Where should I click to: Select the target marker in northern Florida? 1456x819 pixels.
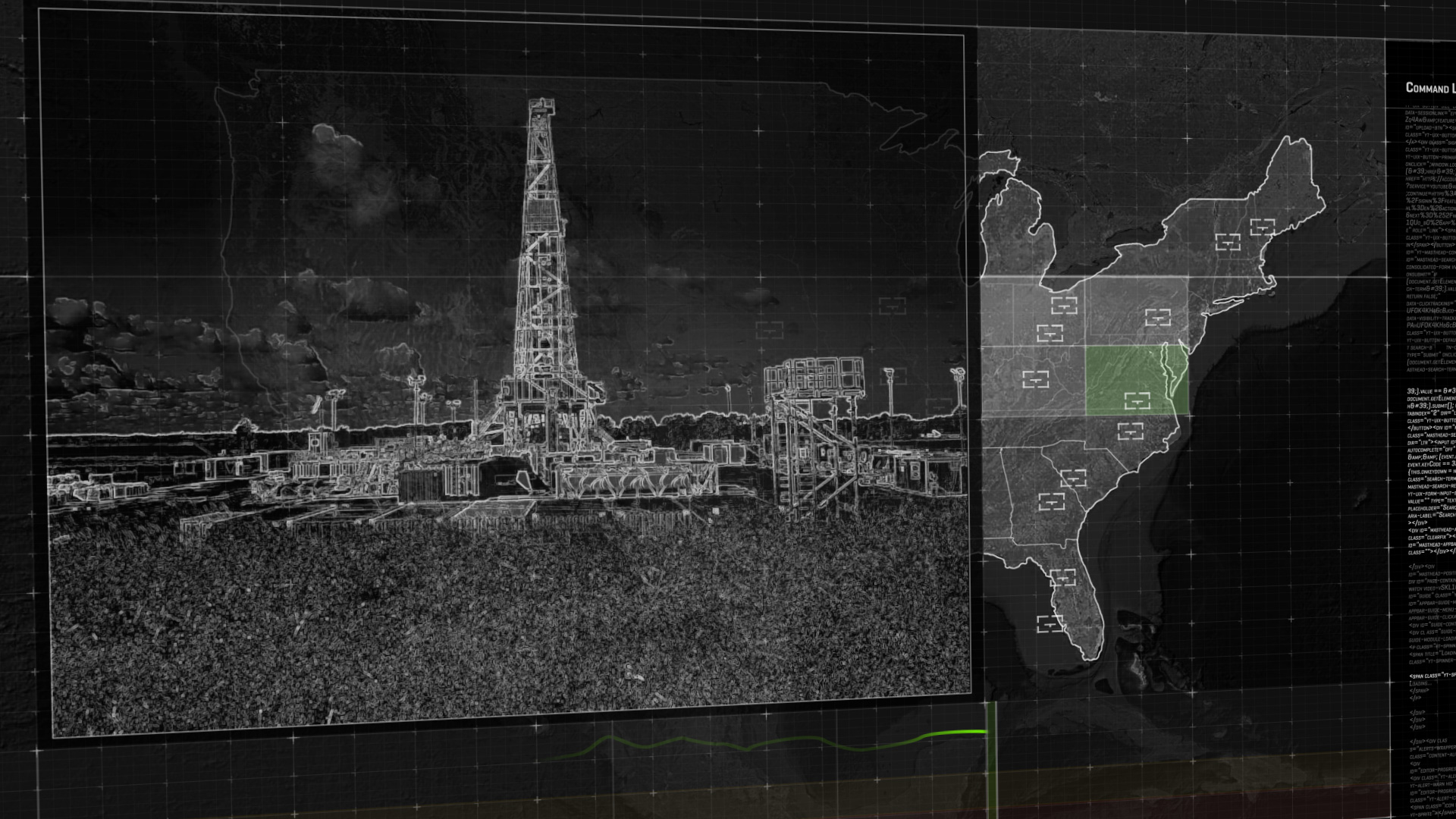(x=1063, y=578)
